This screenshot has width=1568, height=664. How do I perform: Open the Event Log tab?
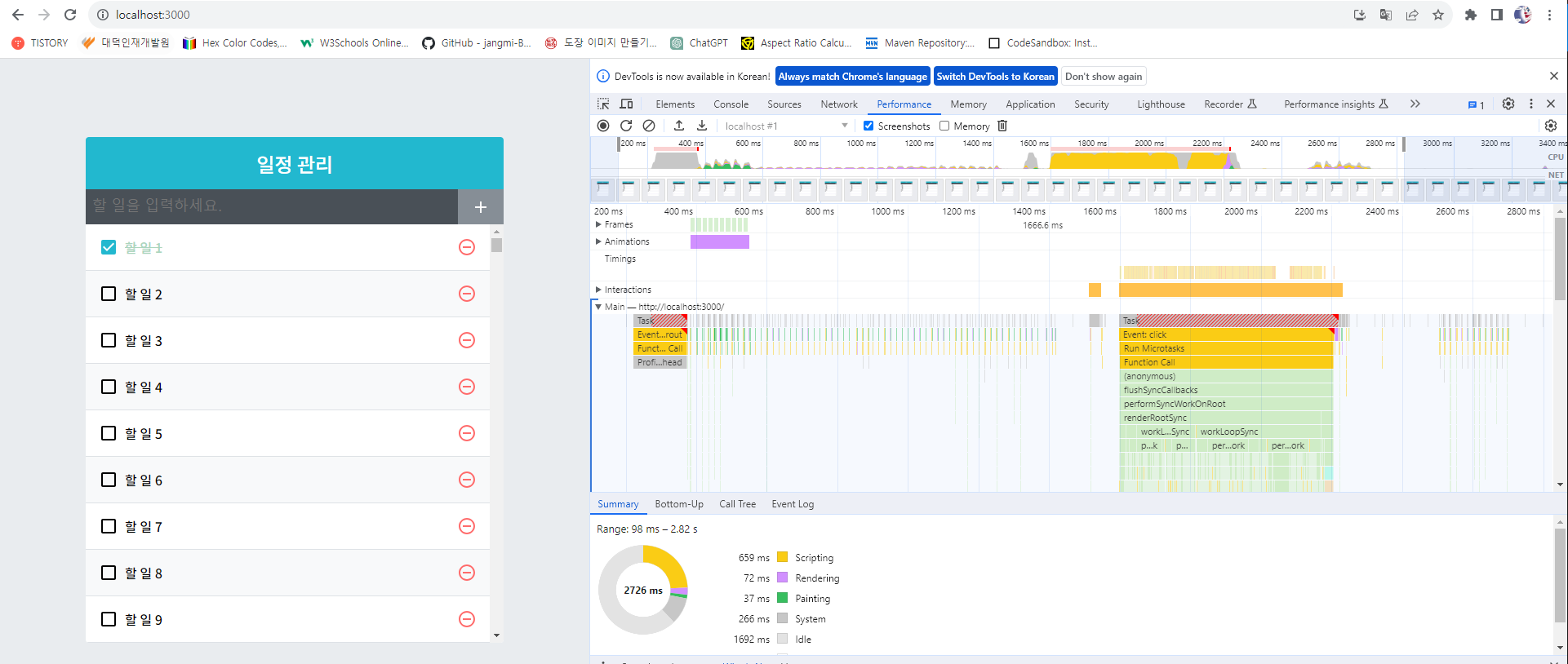[x=793, y=504]
